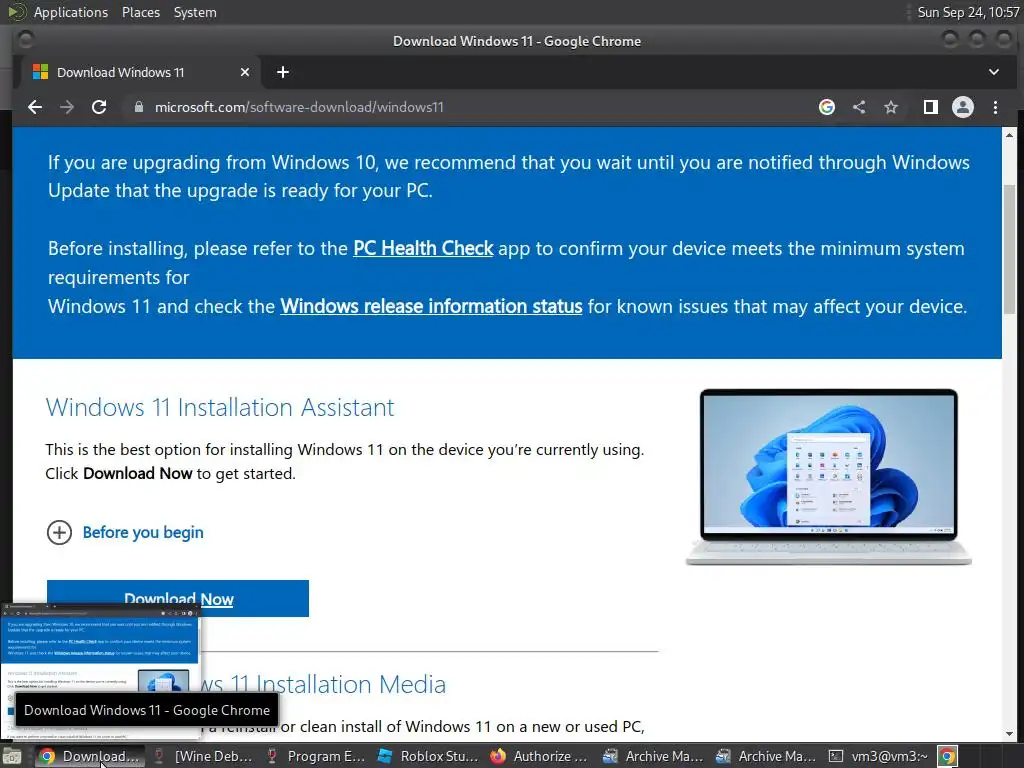Click the Windows 11 laptop image
The height and width of the screenshot is (768, 1024).
point(828,477)
